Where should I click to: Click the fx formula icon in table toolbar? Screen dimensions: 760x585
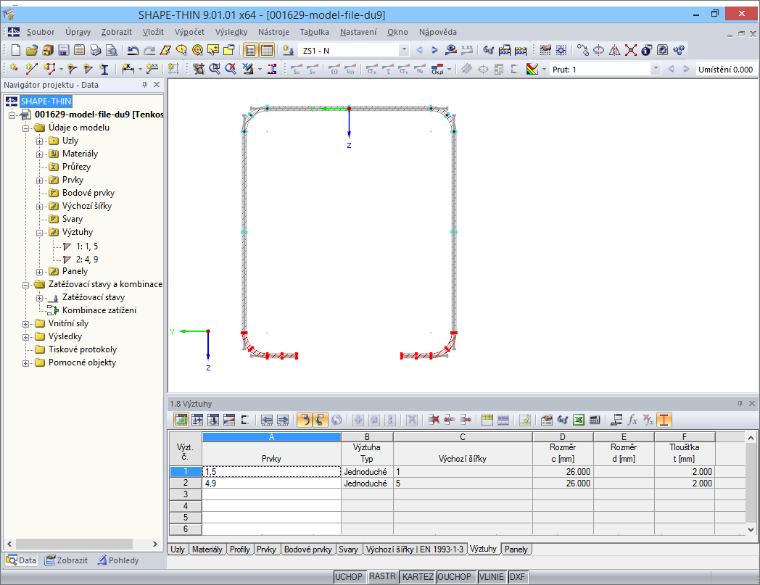[632, 420]
